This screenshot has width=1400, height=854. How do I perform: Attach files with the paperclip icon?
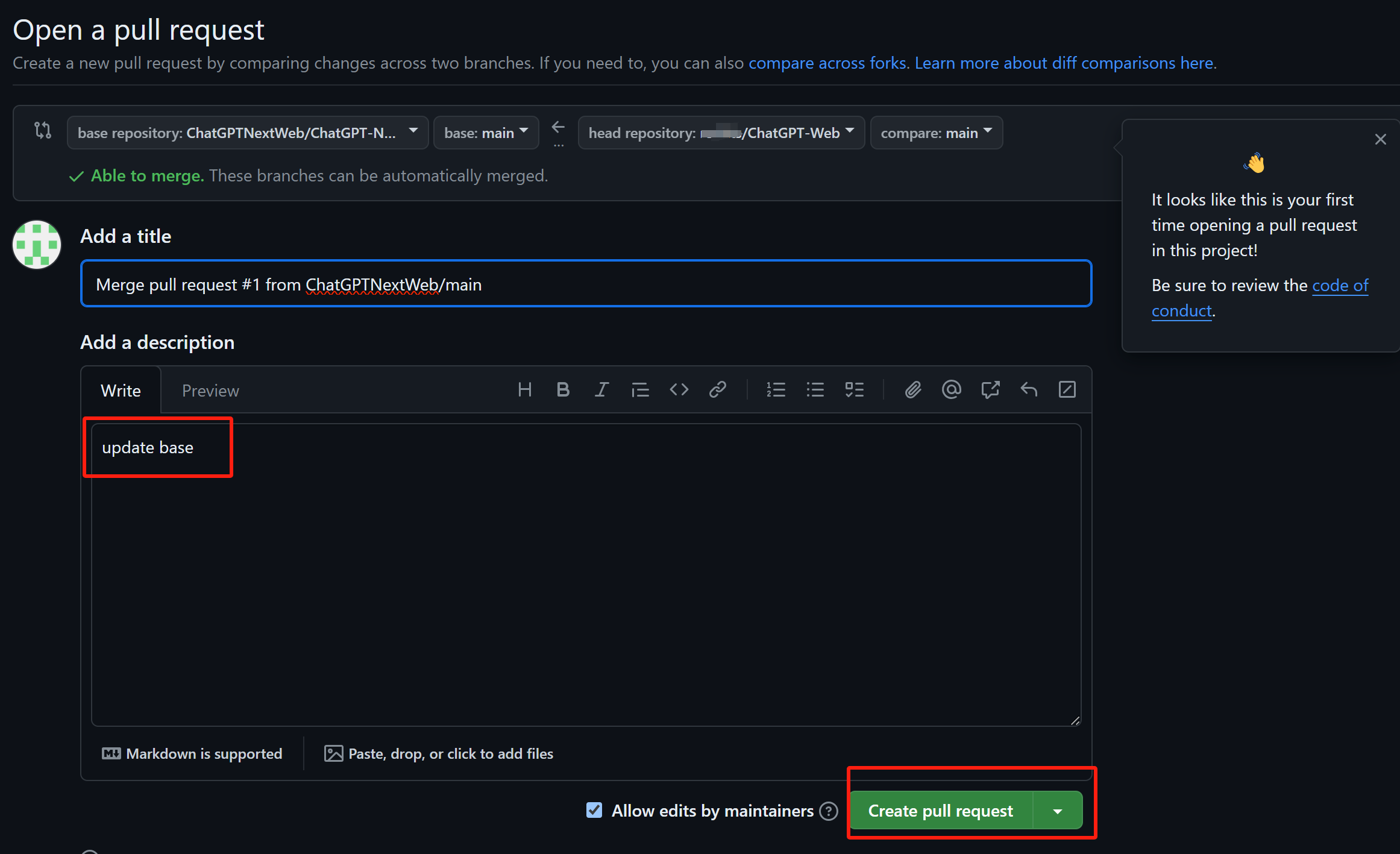point(913,390)
